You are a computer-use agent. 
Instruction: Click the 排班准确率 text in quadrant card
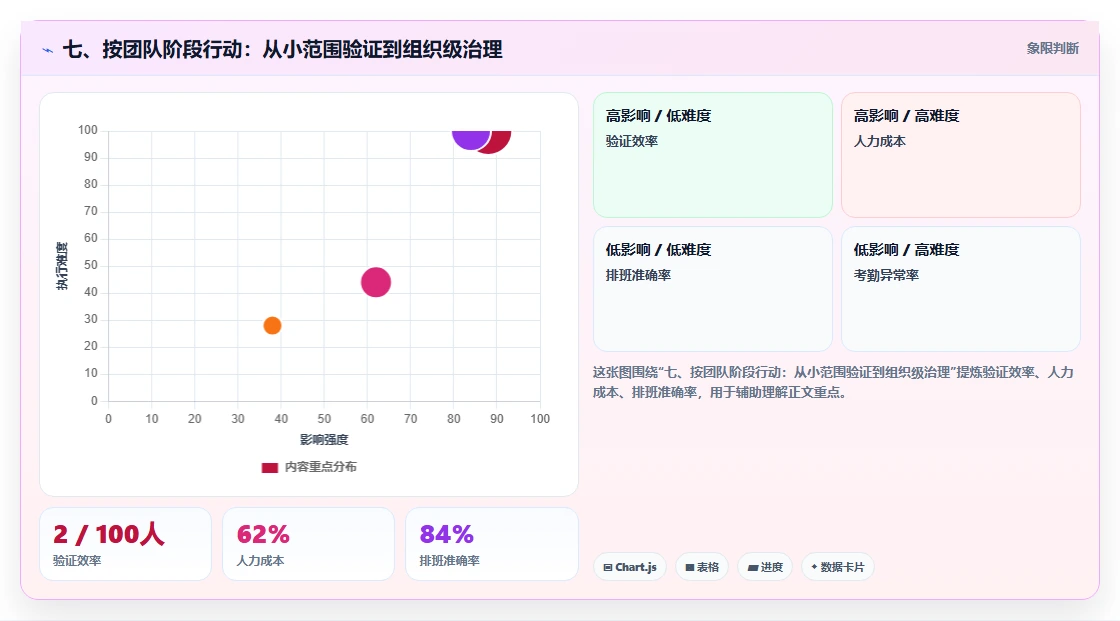(638, 275)
